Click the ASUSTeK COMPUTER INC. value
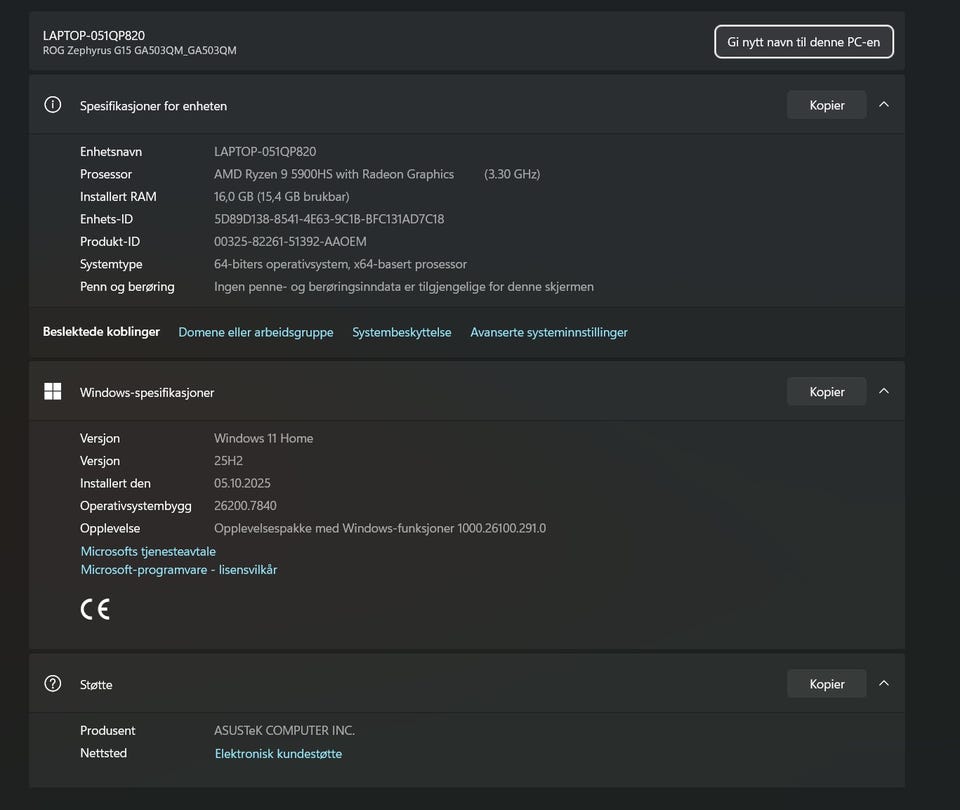Image resolution: width=960 pixels, height=810 pixels. click(284, 730)
